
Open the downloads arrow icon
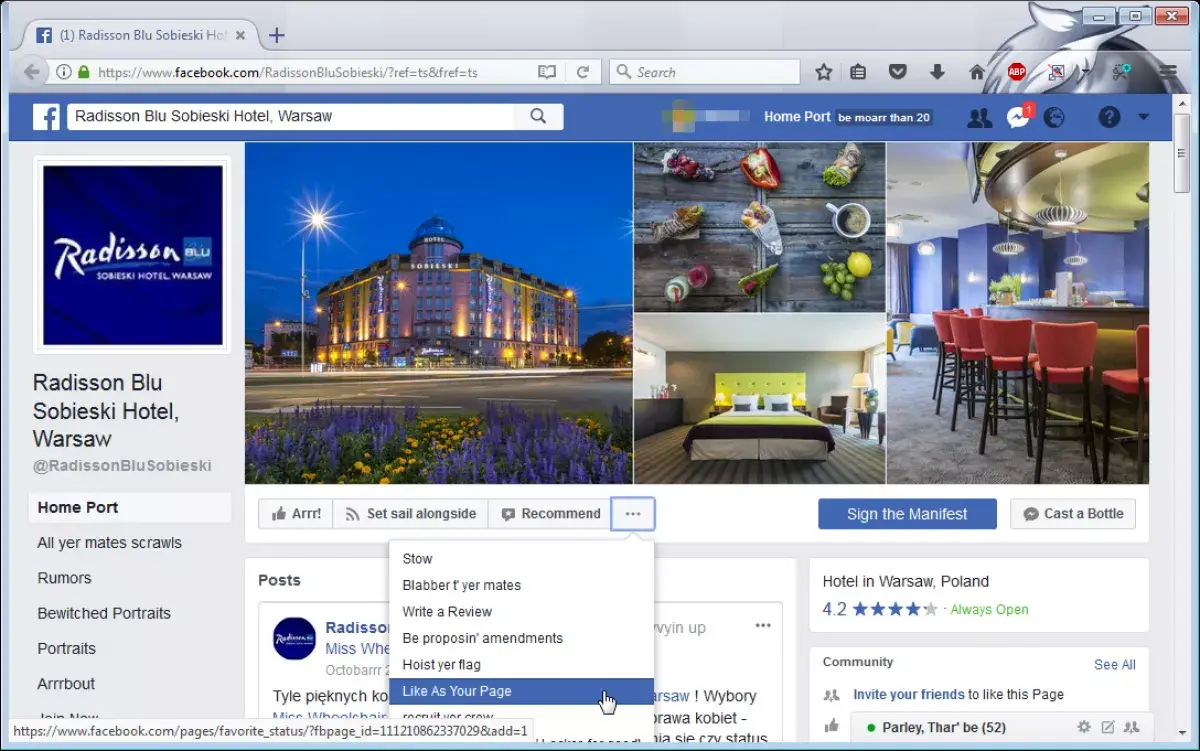[x=937, y=72]
